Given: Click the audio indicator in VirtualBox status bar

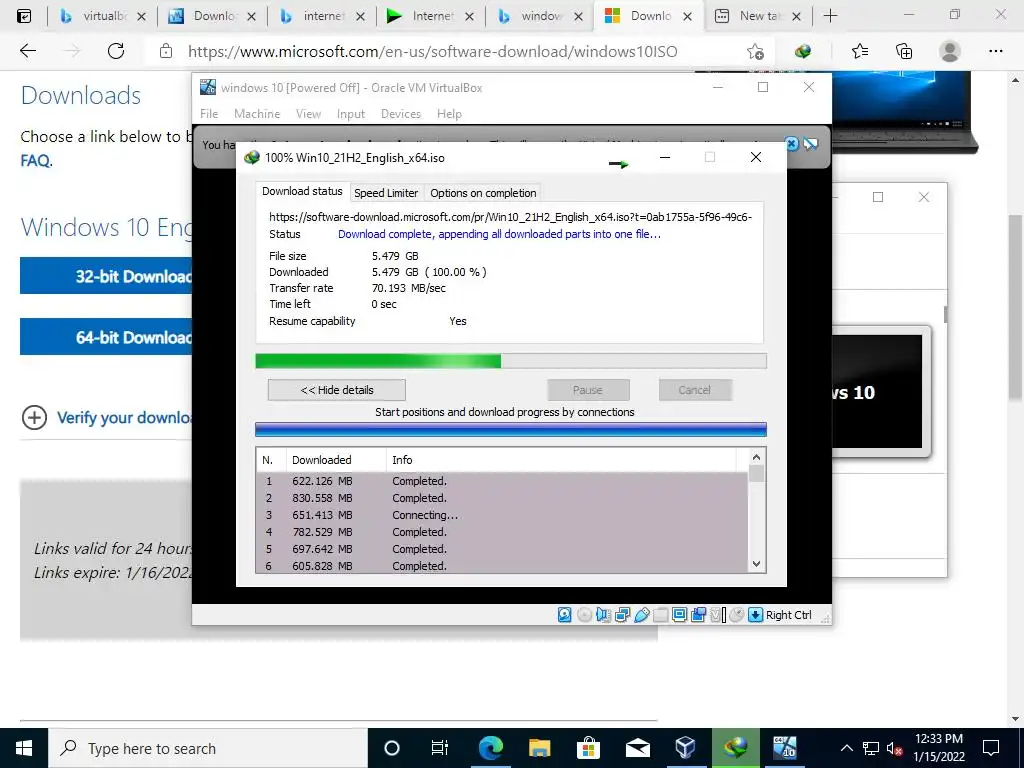Looking at the screenshot, I should pyautogui.click(x=603, y=615).
